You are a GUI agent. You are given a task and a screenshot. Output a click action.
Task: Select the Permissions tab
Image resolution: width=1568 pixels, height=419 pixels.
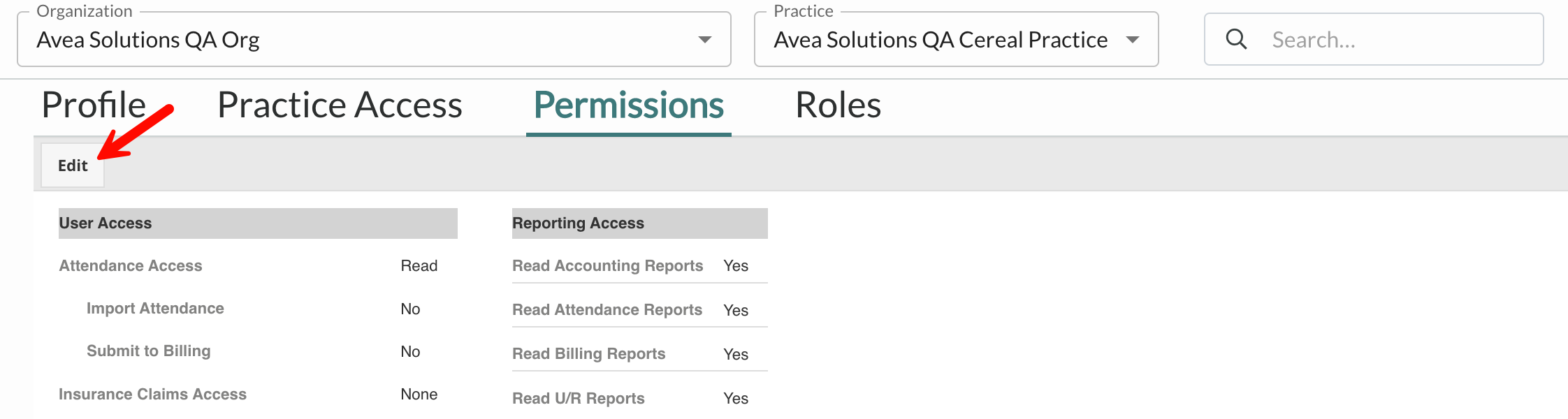pyautogui.click(x=628, y=105)
